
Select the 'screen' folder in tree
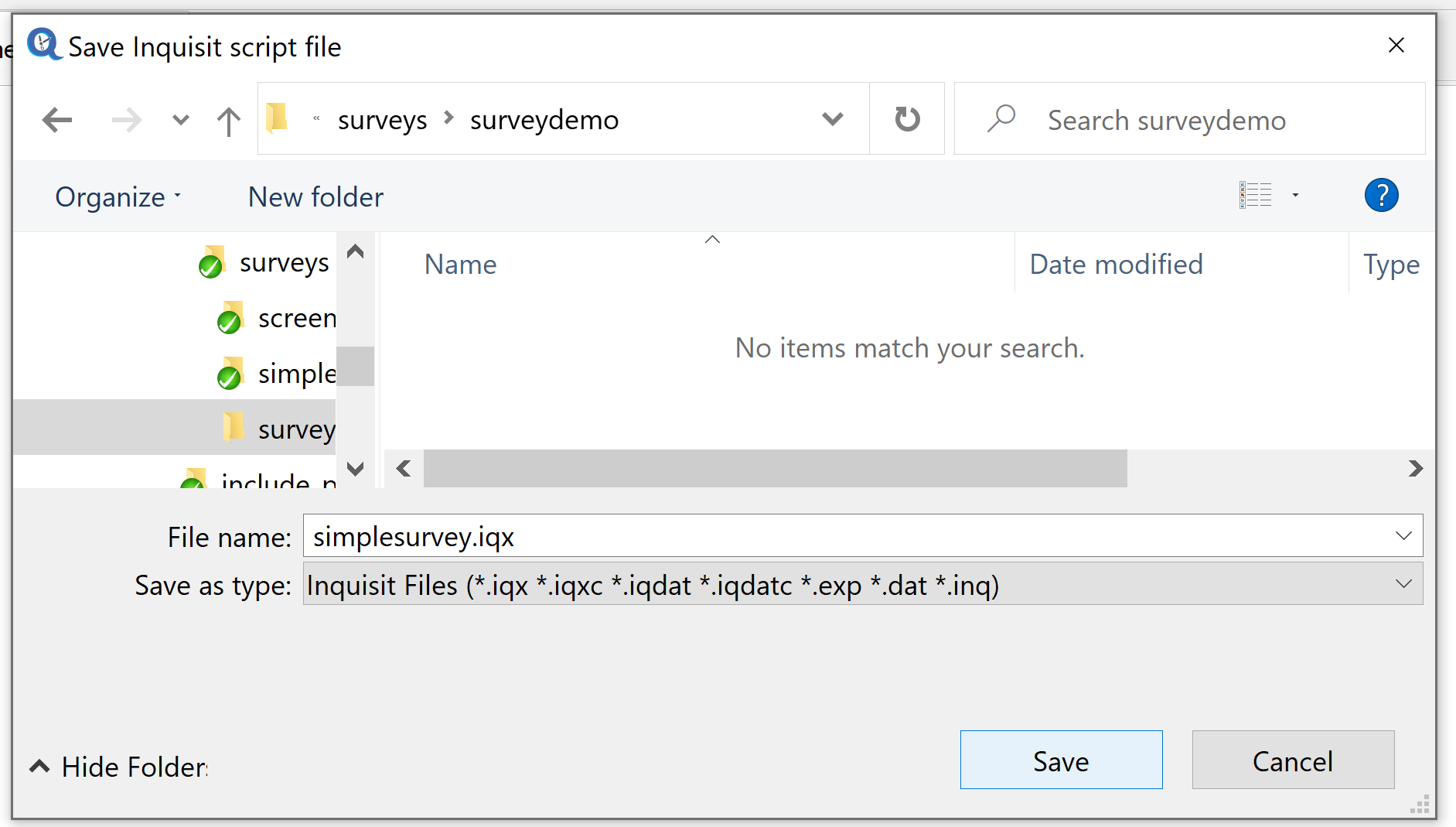tap(277, 318)
